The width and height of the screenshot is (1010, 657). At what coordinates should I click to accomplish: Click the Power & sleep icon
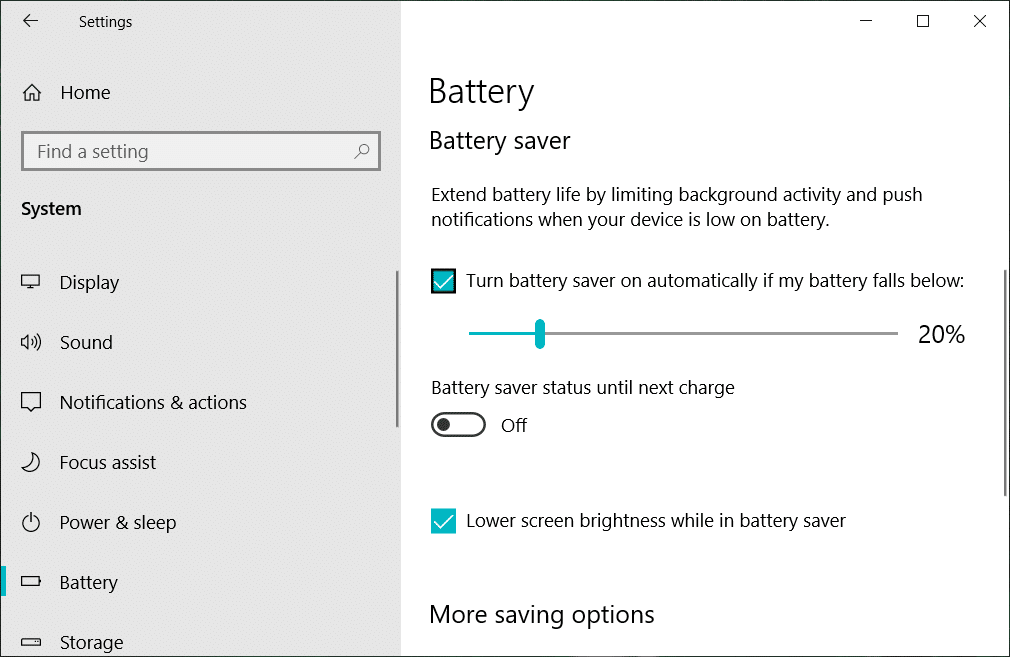[x=31, y=522]
